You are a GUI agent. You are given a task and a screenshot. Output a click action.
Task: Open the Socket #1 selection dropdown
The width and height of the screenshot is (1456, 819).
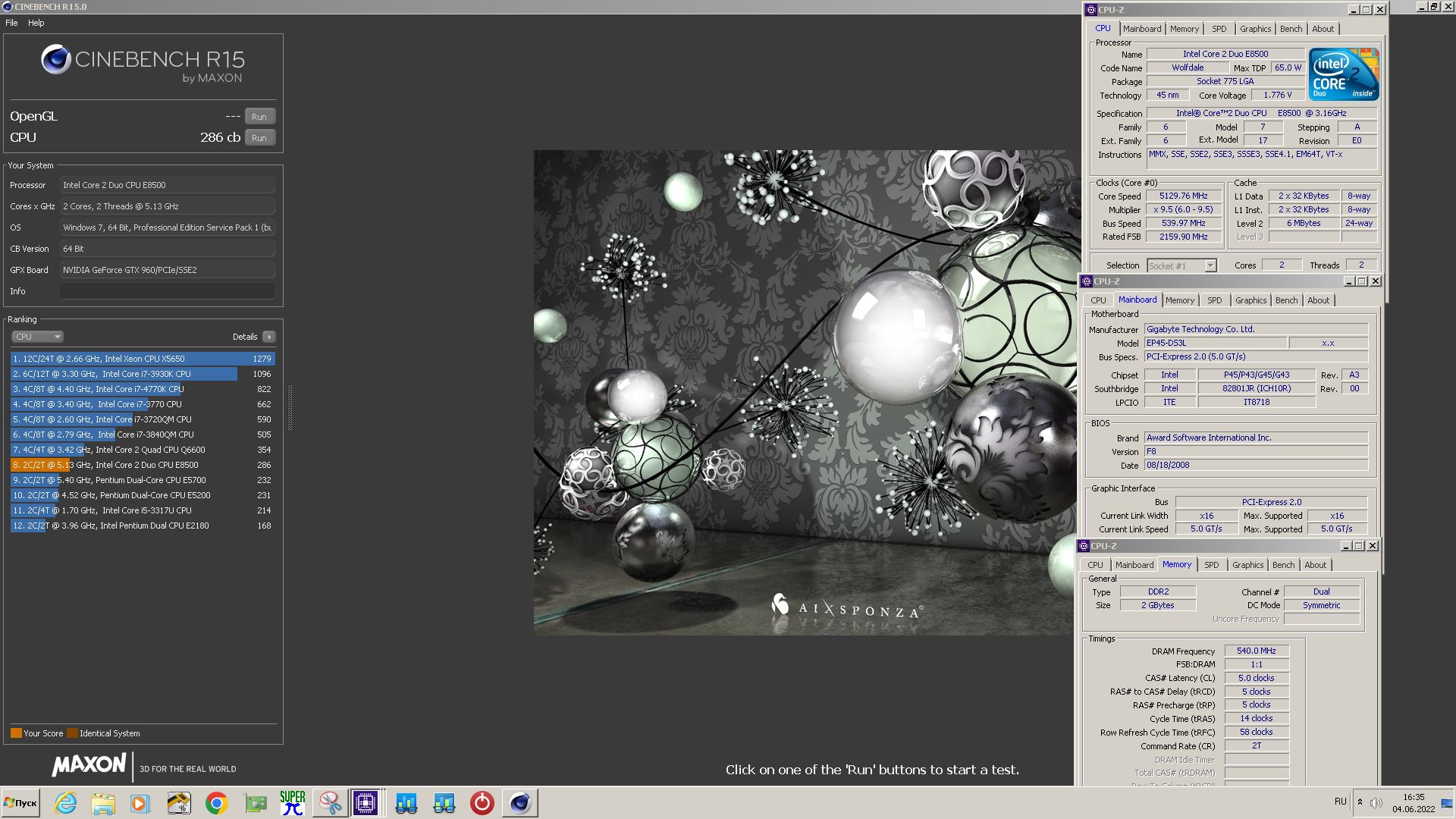click(x=1181, y=265)
